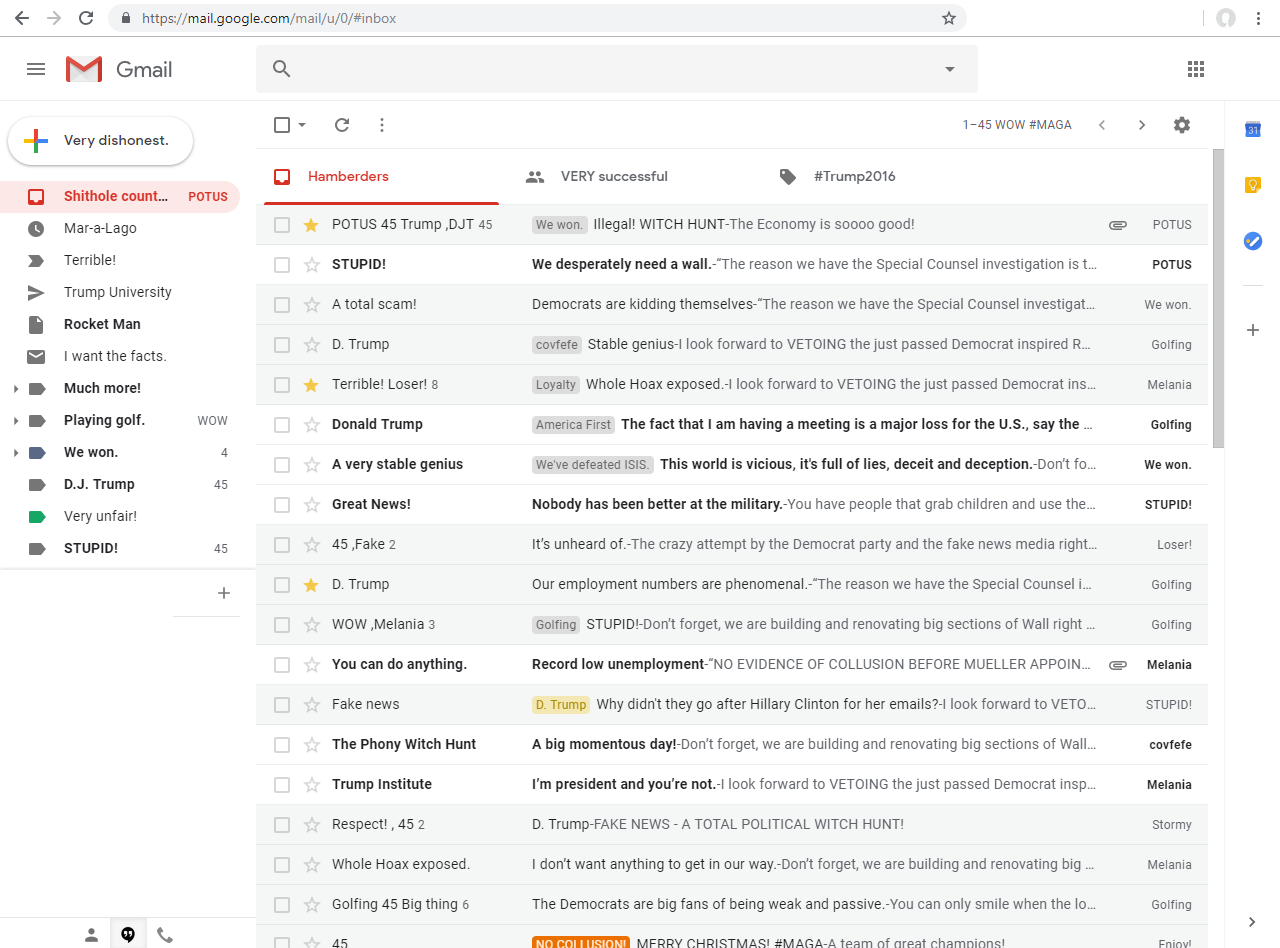Open the Rocket Man drafts folder
Screen dimensions: 1280x948
pos(120,325)
